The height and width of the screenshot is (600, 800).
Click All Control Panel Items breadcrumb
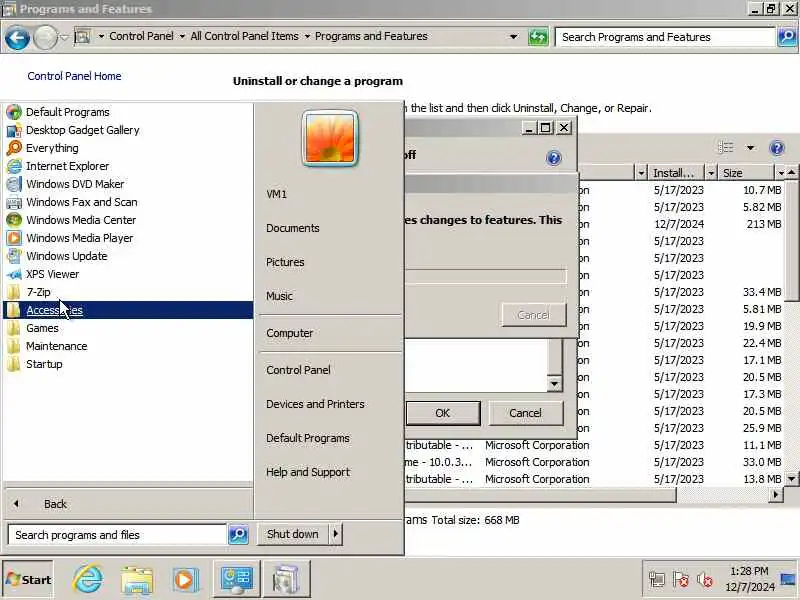click(244, 36)
